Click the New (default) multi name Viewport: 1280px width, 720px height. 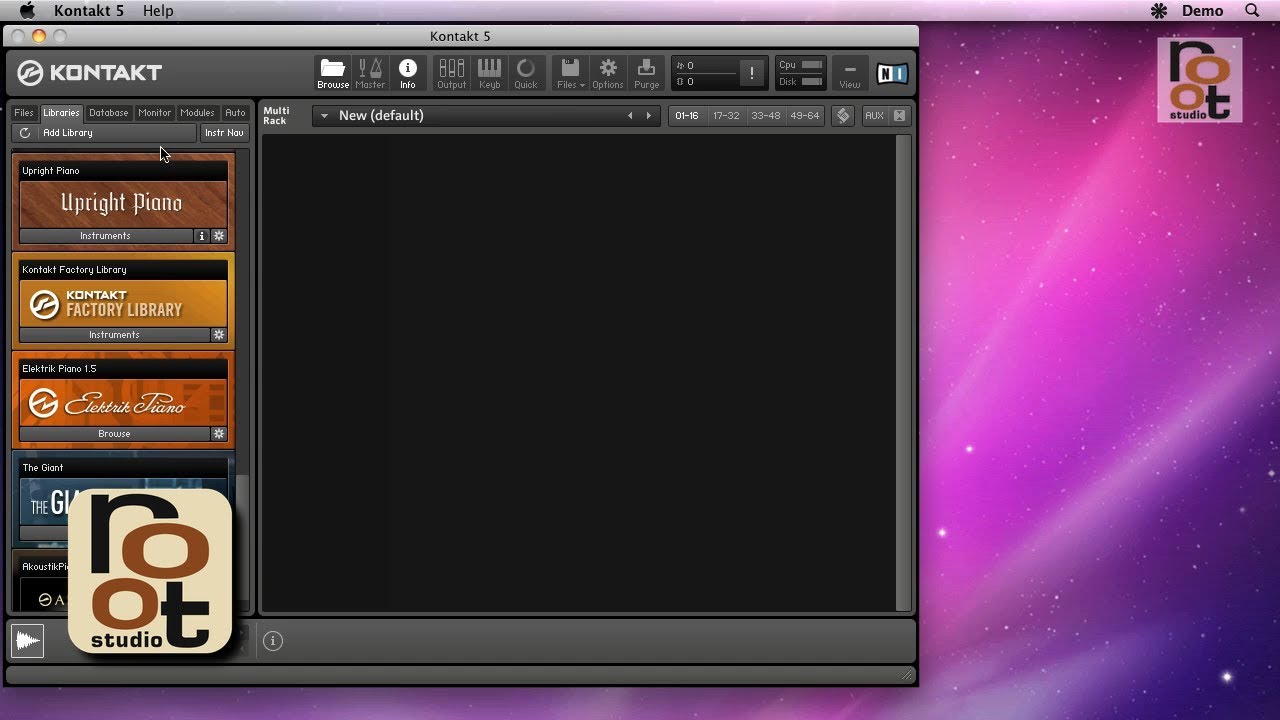pos(381,116)
